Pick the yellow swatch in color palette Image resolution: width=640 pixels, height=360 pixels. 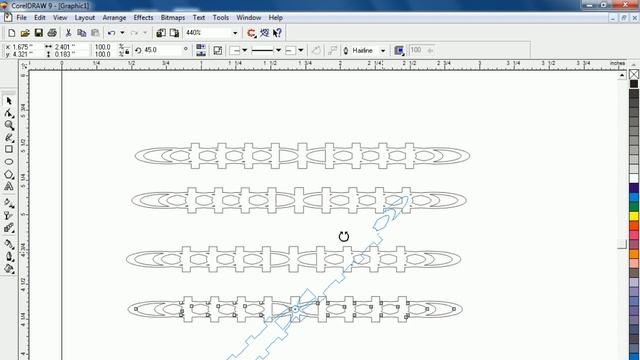coord(634,216)
